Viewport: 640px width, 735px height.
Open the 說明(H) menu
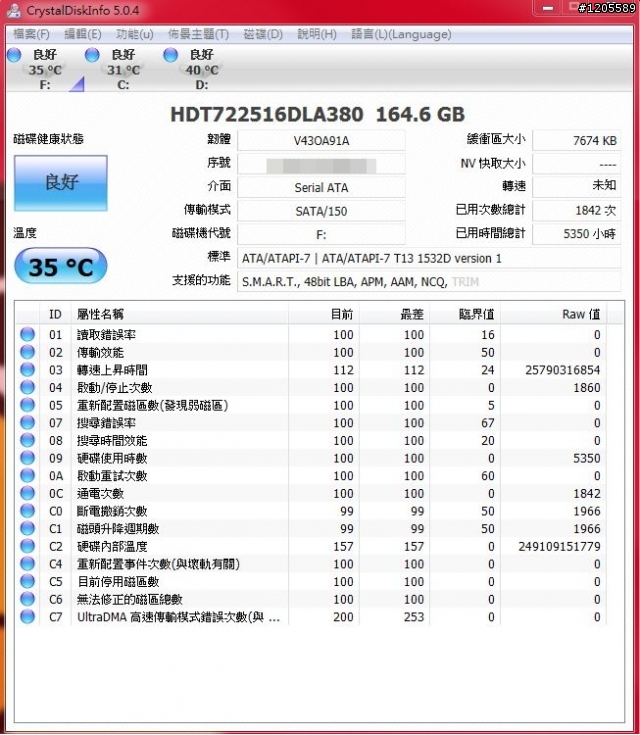[x=317, y=34]
